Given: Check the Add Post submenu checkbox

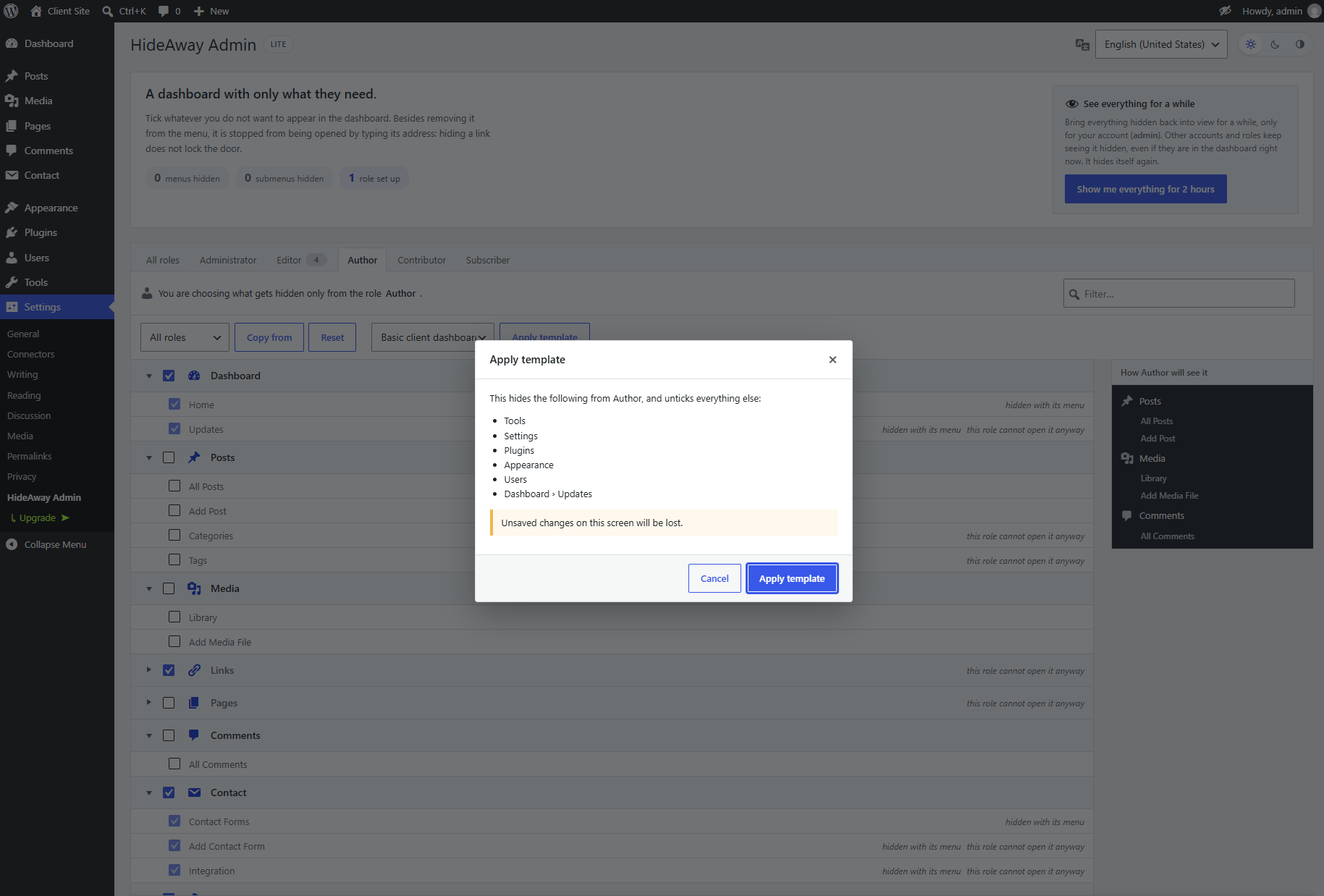Looking at the screenshot, I should coord(174,510).
